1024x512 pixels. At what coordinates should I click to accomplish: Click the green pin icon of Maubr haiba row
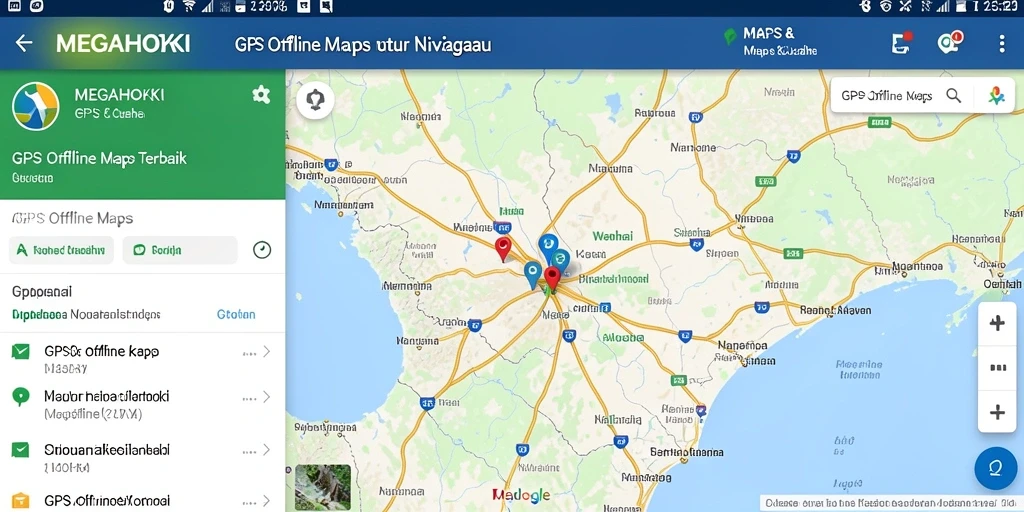tap(21, 396)
